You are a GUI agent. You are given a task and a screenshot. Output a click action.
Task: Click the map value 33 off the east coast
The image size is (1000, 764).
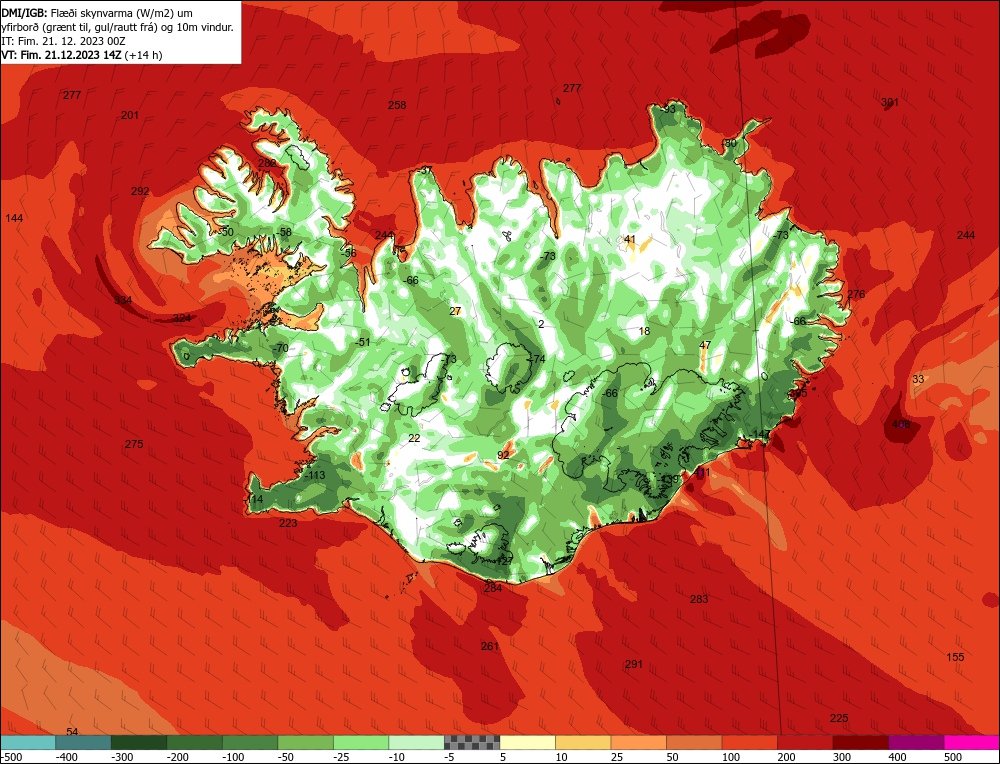918,379
